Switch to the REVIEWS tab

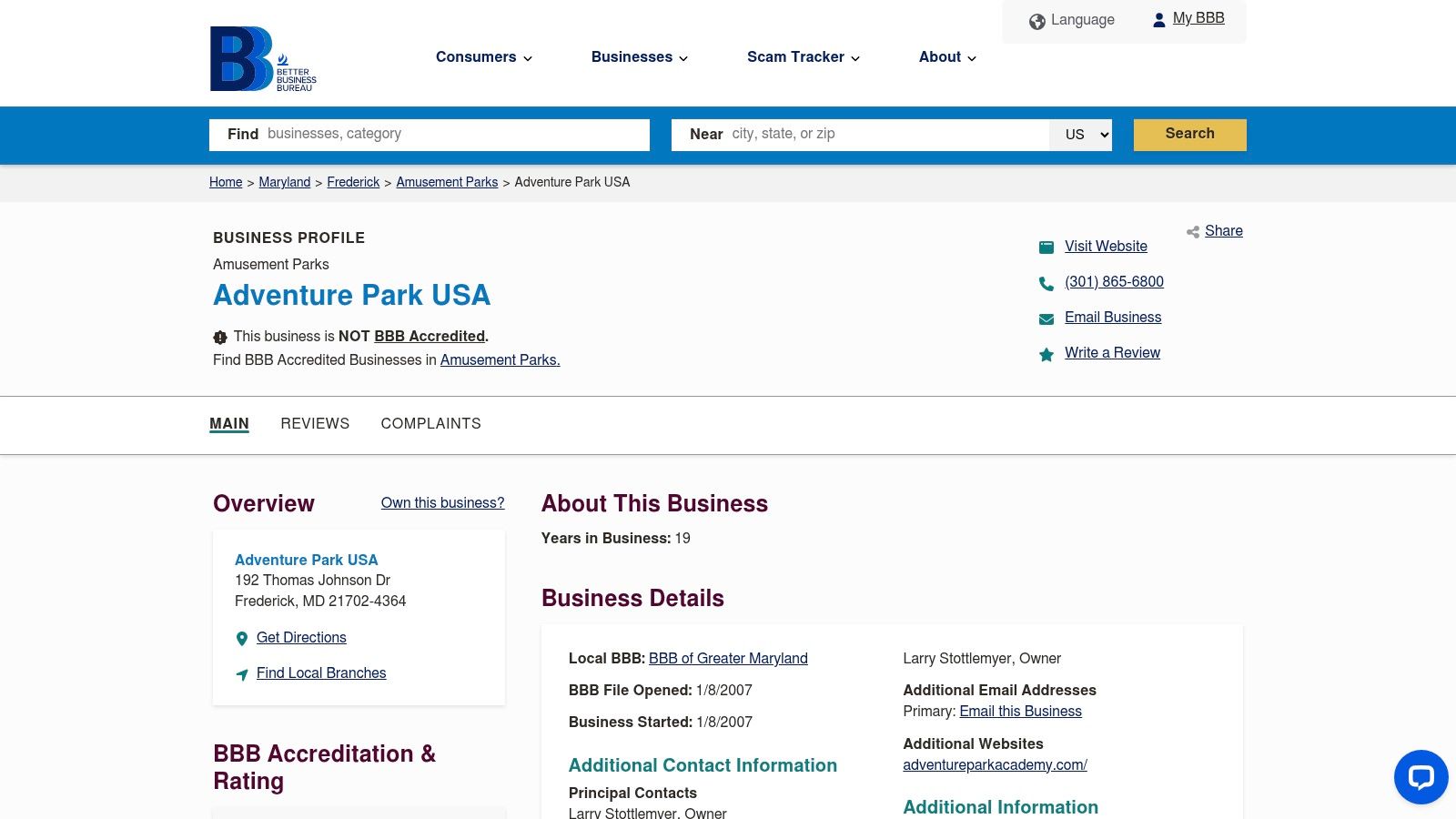[315, 424]
